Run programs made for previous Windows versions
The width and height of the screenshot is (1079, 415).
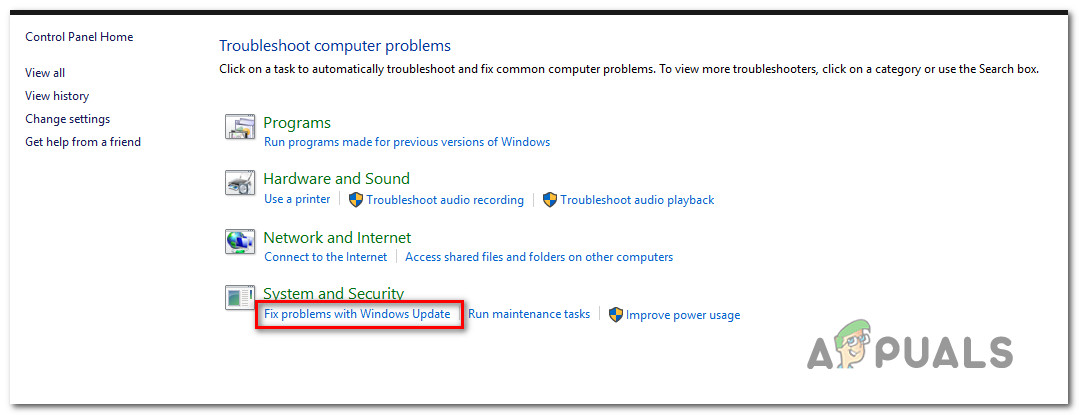(407, 142)
